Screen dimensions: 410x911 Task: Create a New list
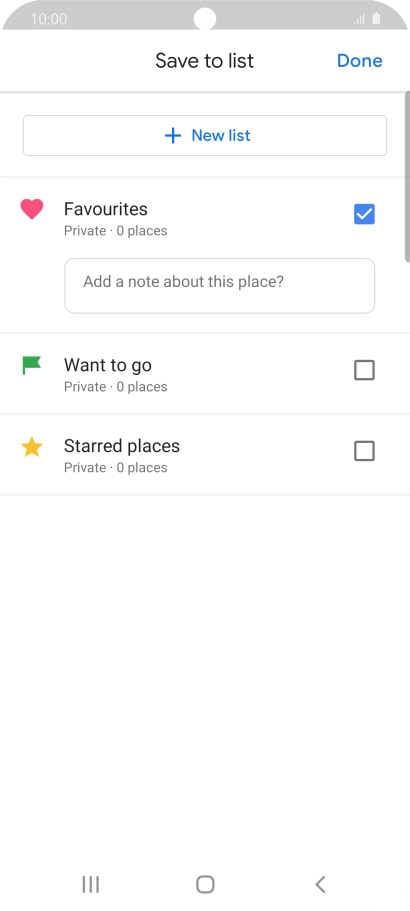click(x=205, y=135)
